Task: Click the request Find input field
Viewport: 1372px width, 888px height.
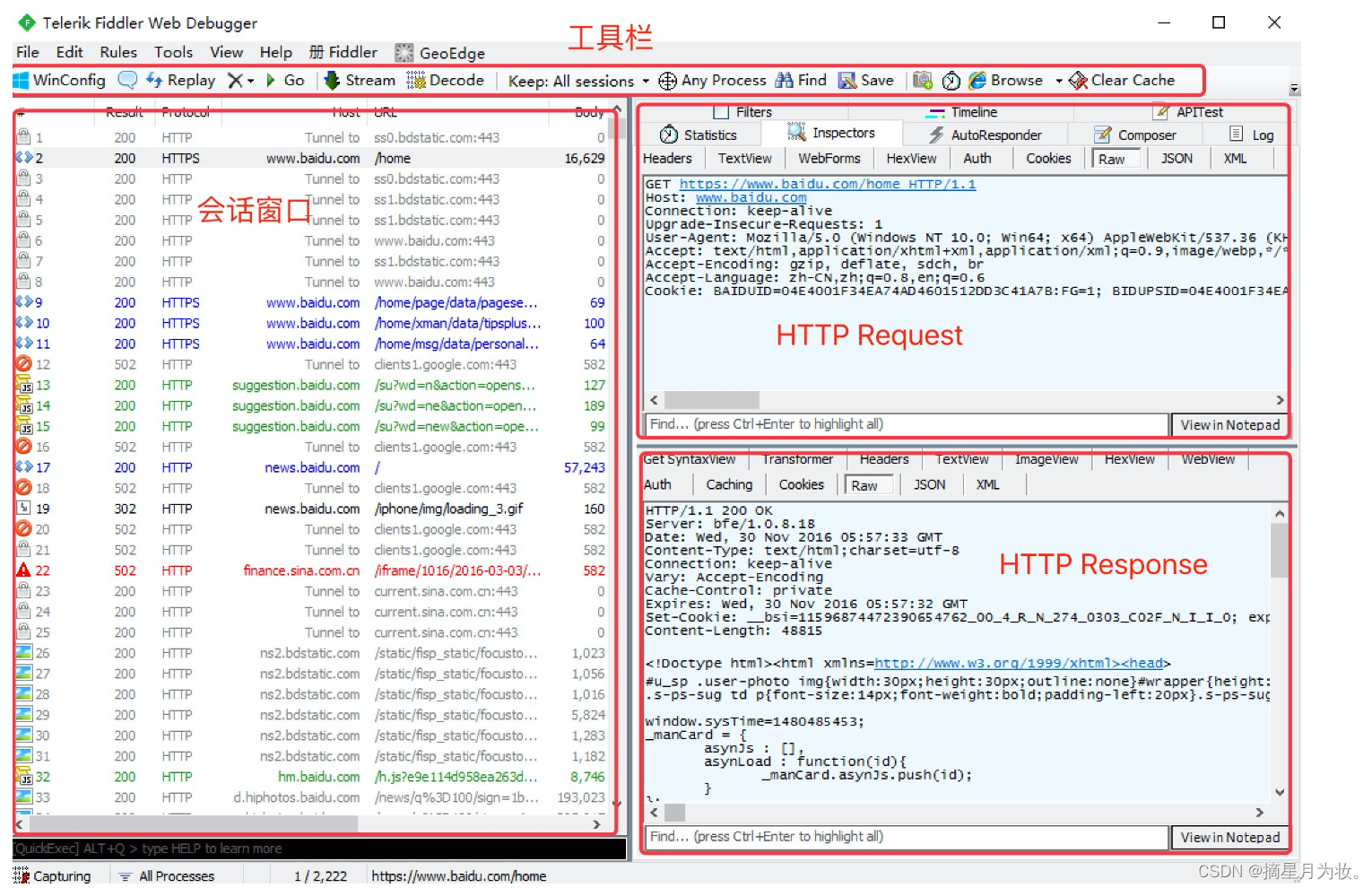Action: pos(907,424)
